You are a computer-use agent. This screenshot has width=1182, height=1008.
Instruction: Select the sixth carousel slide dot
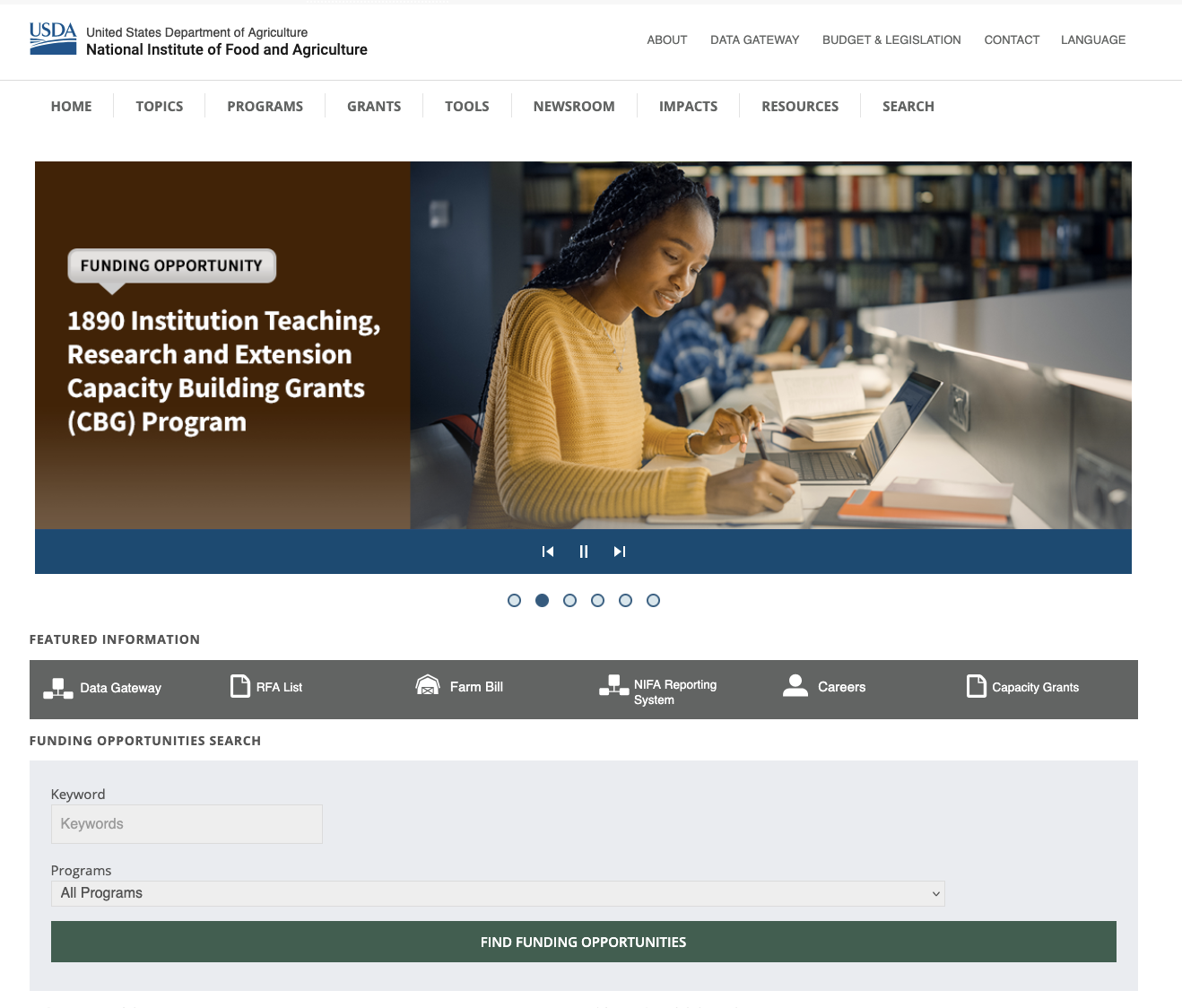653,601
